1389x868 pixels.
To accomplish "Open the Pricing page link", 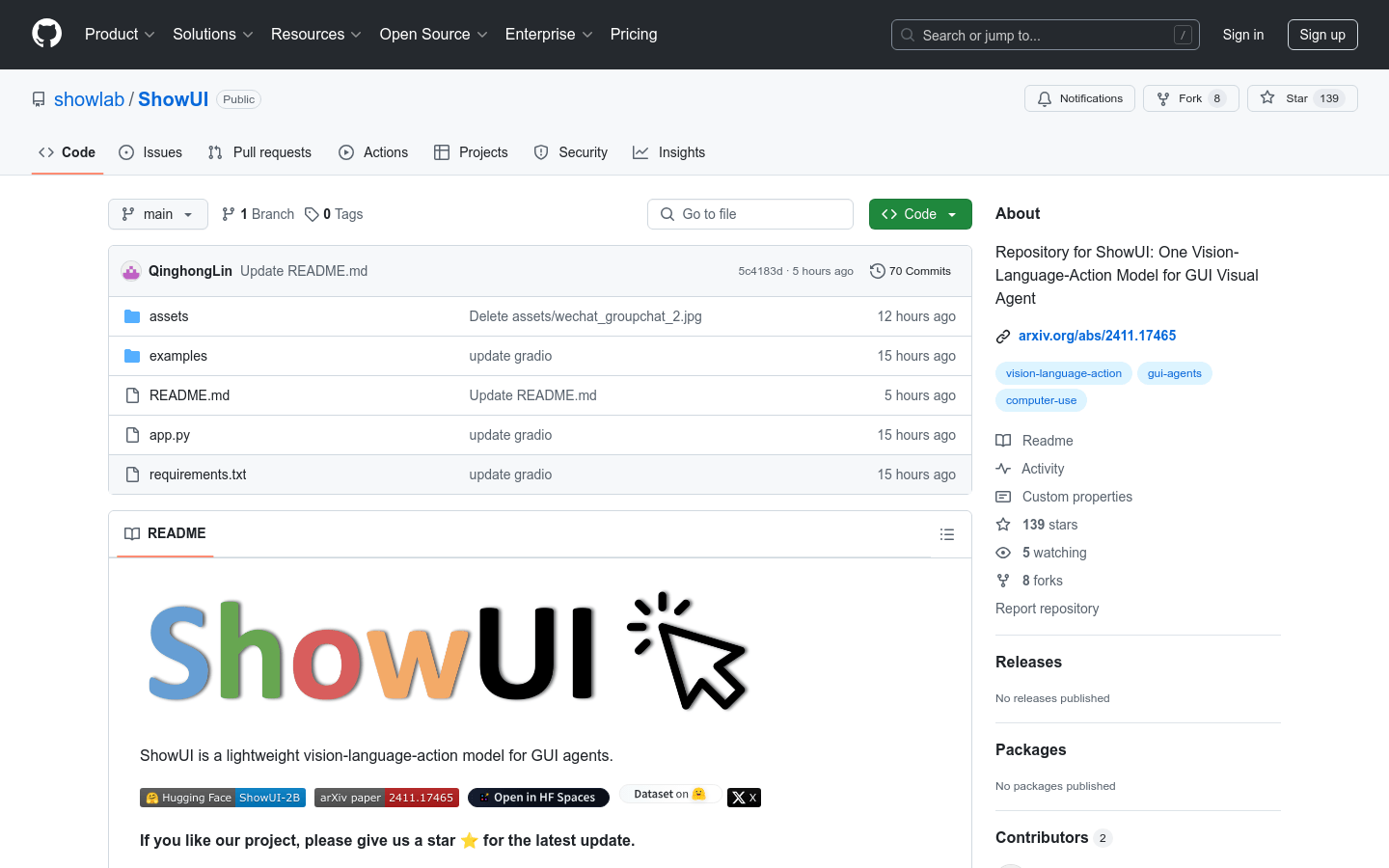I will coord(634,34).
